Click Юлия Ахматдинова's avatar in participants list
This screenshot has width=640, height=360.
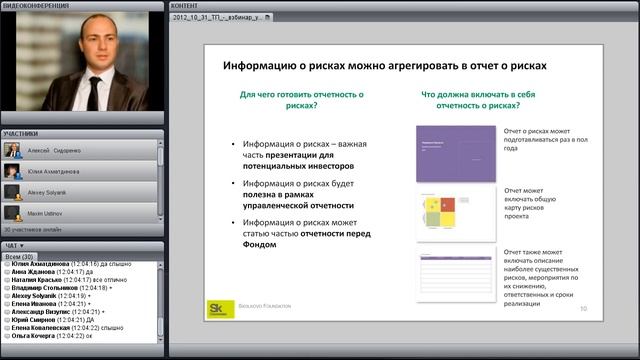[x=12, y=171]
